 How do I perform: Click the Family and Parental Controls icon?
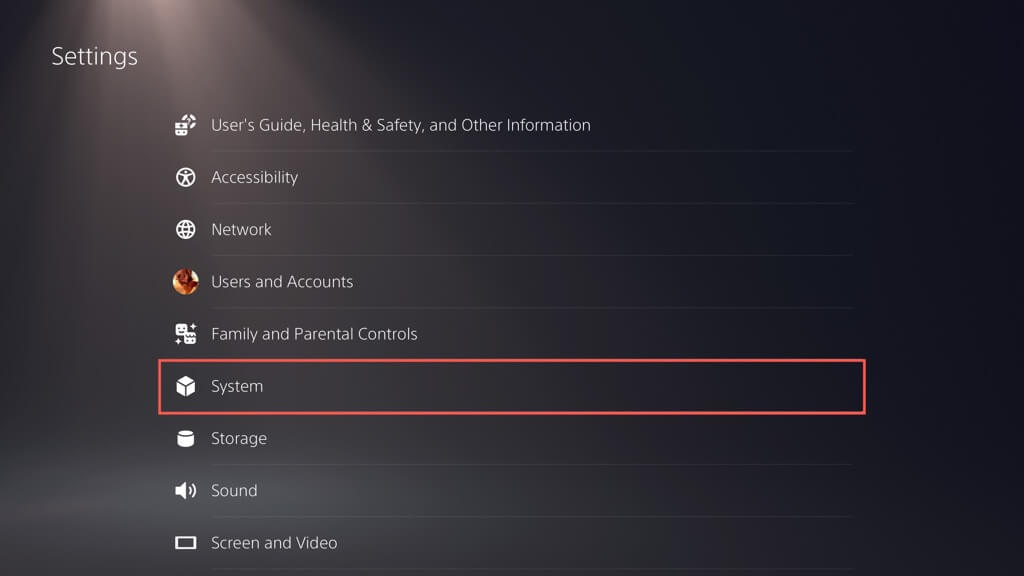click(x=186, y=334)
